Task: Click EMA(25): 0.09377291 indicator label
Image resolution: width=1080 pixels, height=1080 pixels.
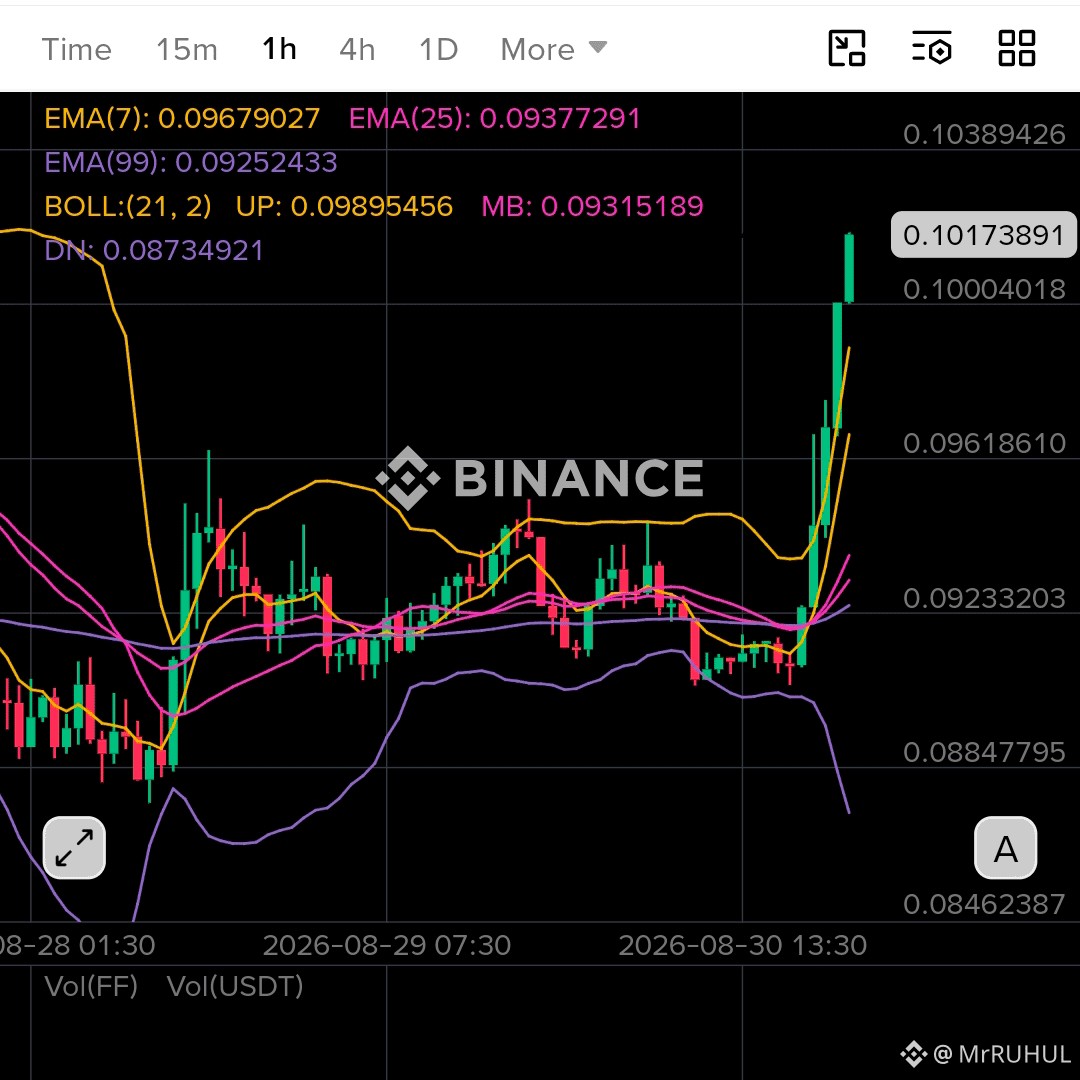Action: [495, 118]
